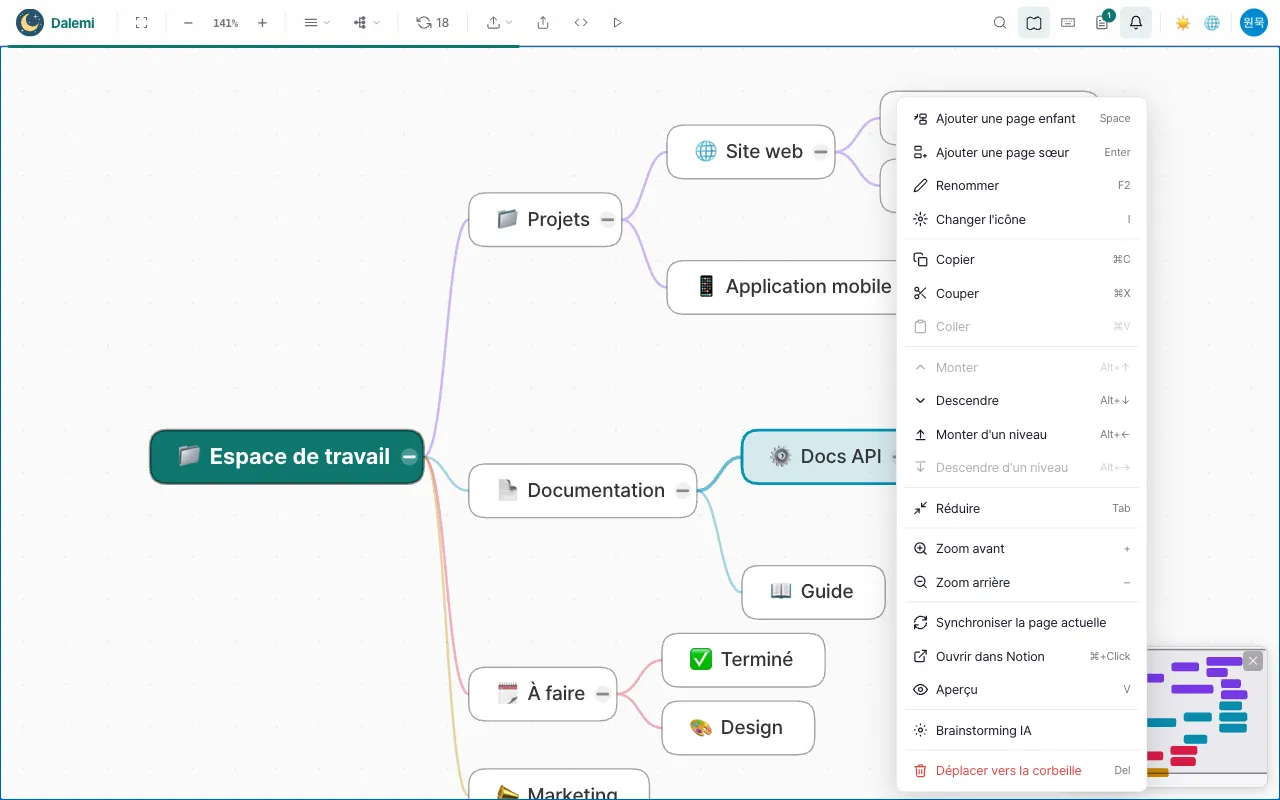Click Couper in the context menu
Screen dimensions: 1280x800
click(1021, 294)
